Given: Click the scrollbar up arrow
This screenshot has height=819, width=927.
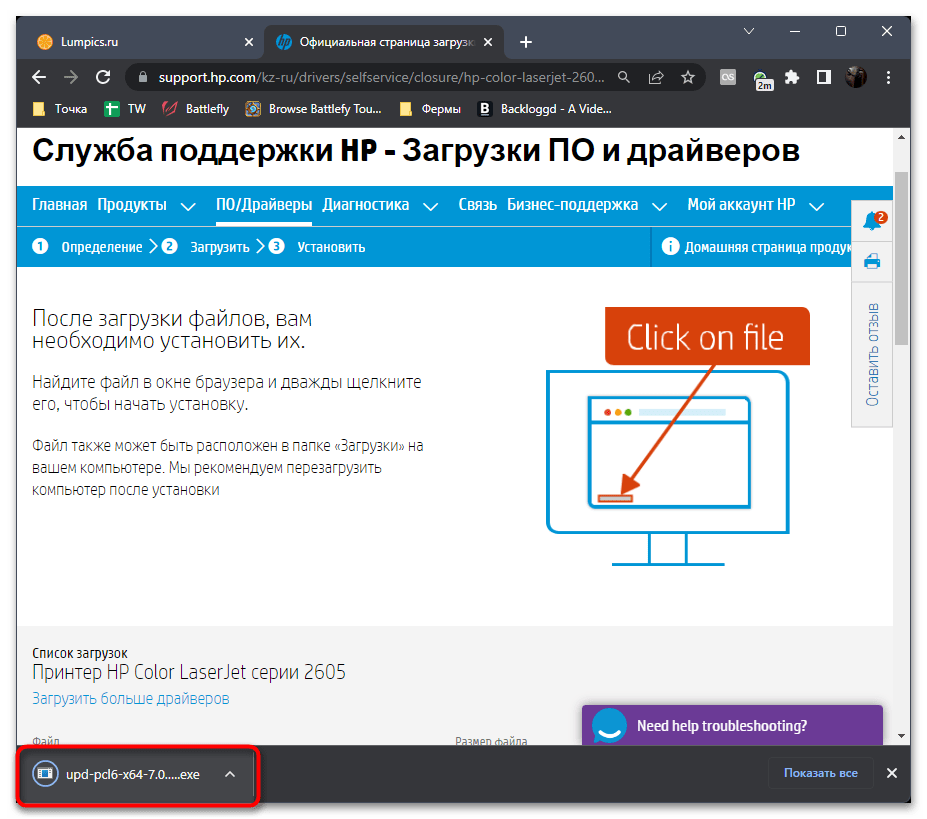Looking at the screenshot, I should click(x=901, y=137).
